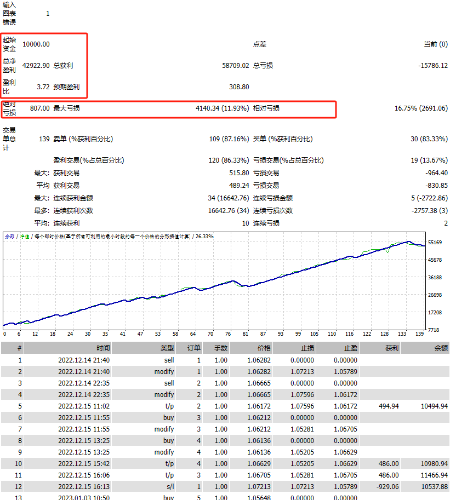This screenshot has width=473, height=500.
Task: Click the loss value -929.06
Action: pos(388,486)
